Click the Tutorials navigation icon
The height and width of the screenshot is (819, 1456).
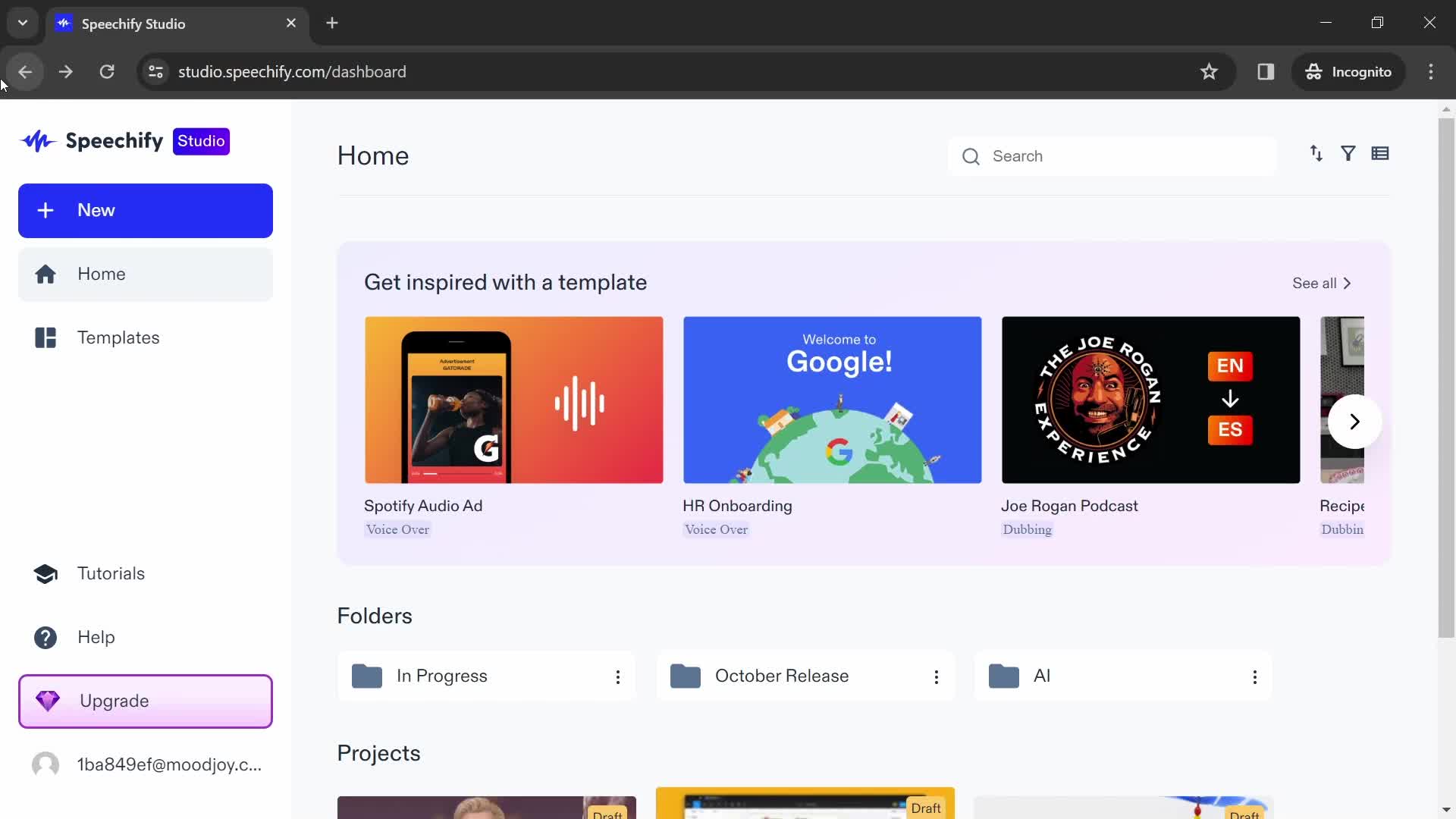click(46, 574)
